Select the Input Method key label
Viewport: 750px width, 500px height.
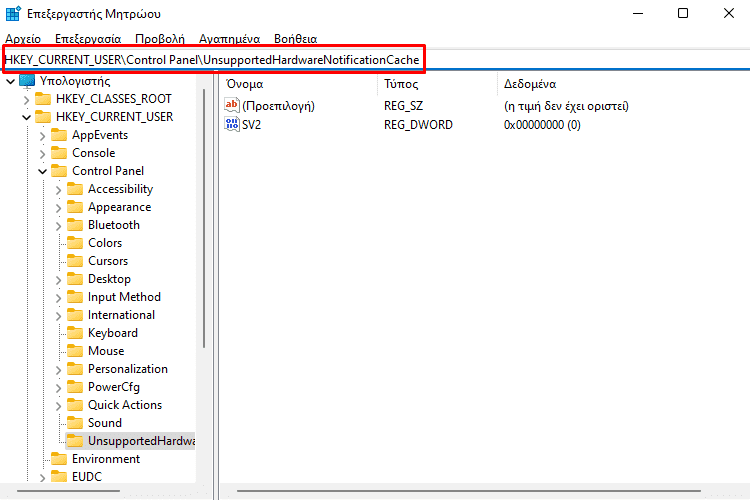coord(124,297)
